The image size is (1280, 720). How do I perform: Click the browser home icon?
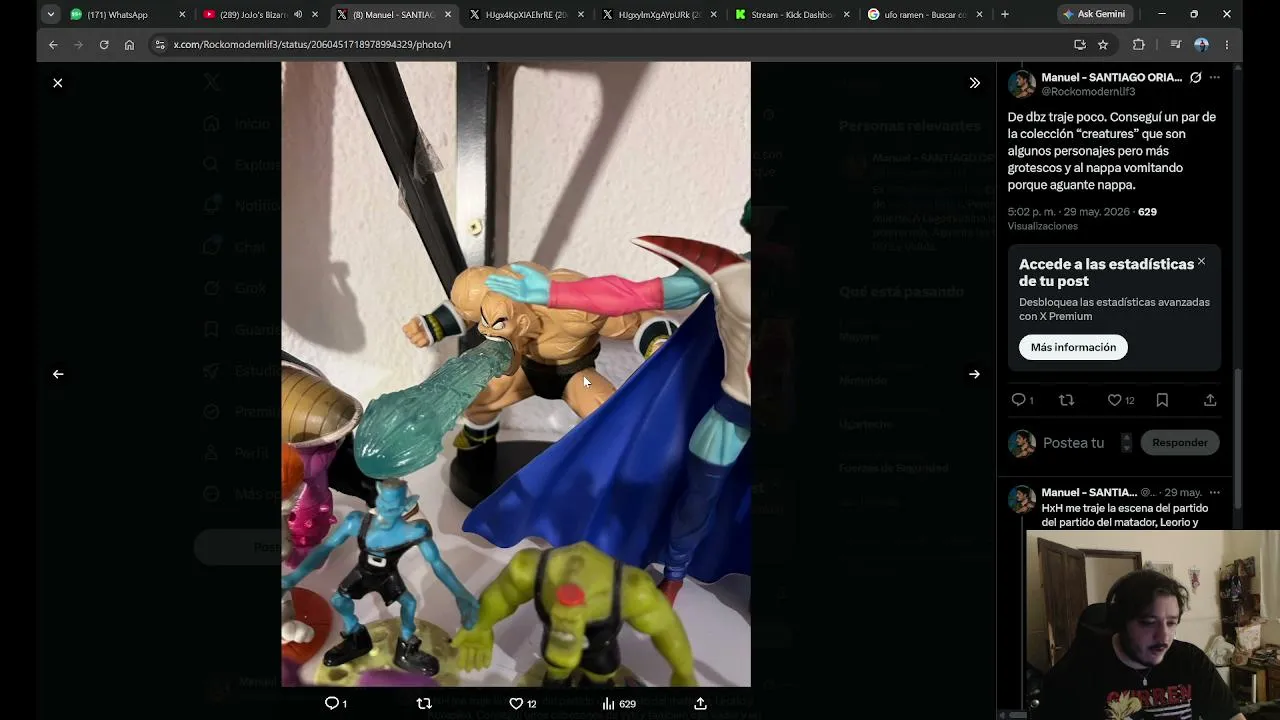(129, 45)
